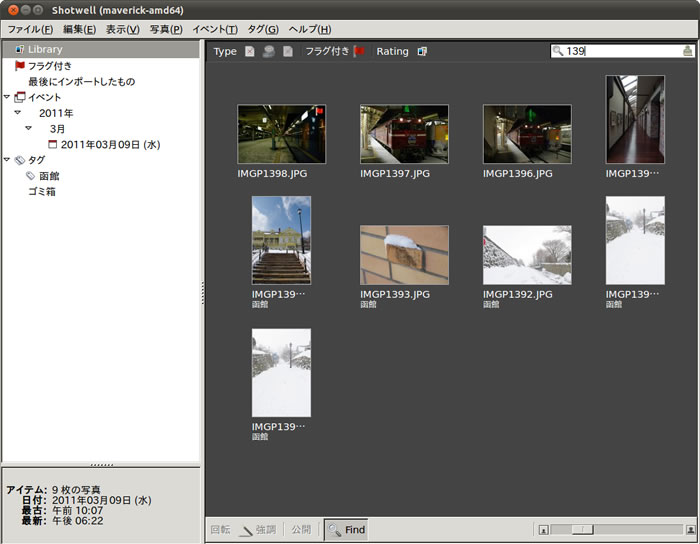
Task: Click the thumbnail zoom slider handle
Action: pos(583,530)
